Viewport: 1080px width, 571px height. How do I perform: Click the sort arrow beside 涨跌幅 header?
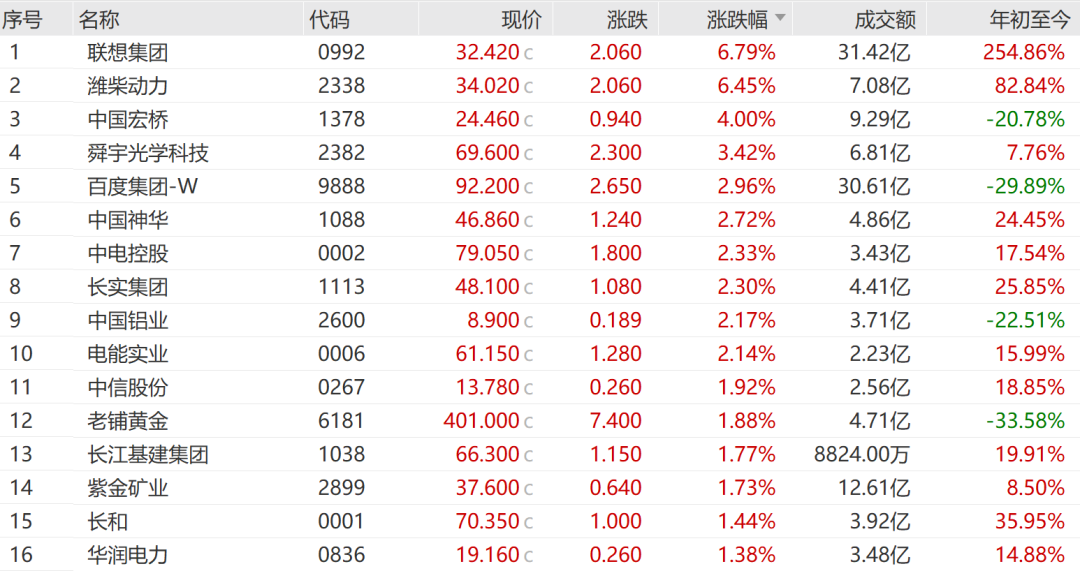coord(780,17)
